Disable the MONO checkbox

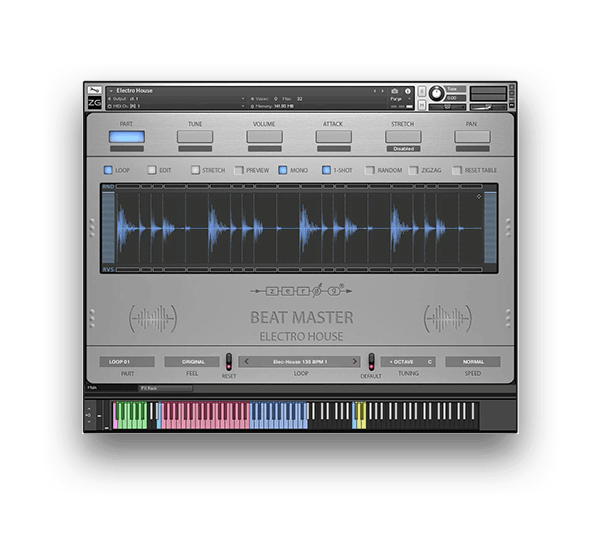click(283, 170)
